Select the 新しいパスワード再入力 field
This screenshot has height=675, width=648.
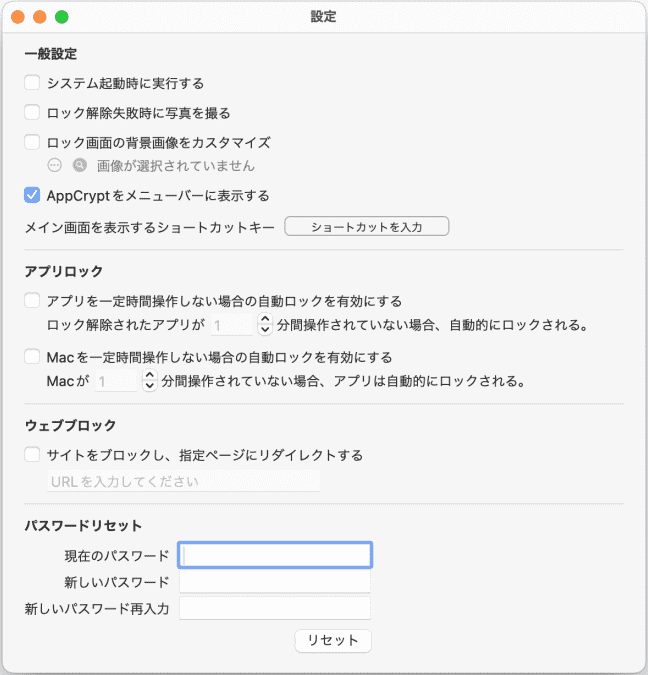[x=275, y=608]
